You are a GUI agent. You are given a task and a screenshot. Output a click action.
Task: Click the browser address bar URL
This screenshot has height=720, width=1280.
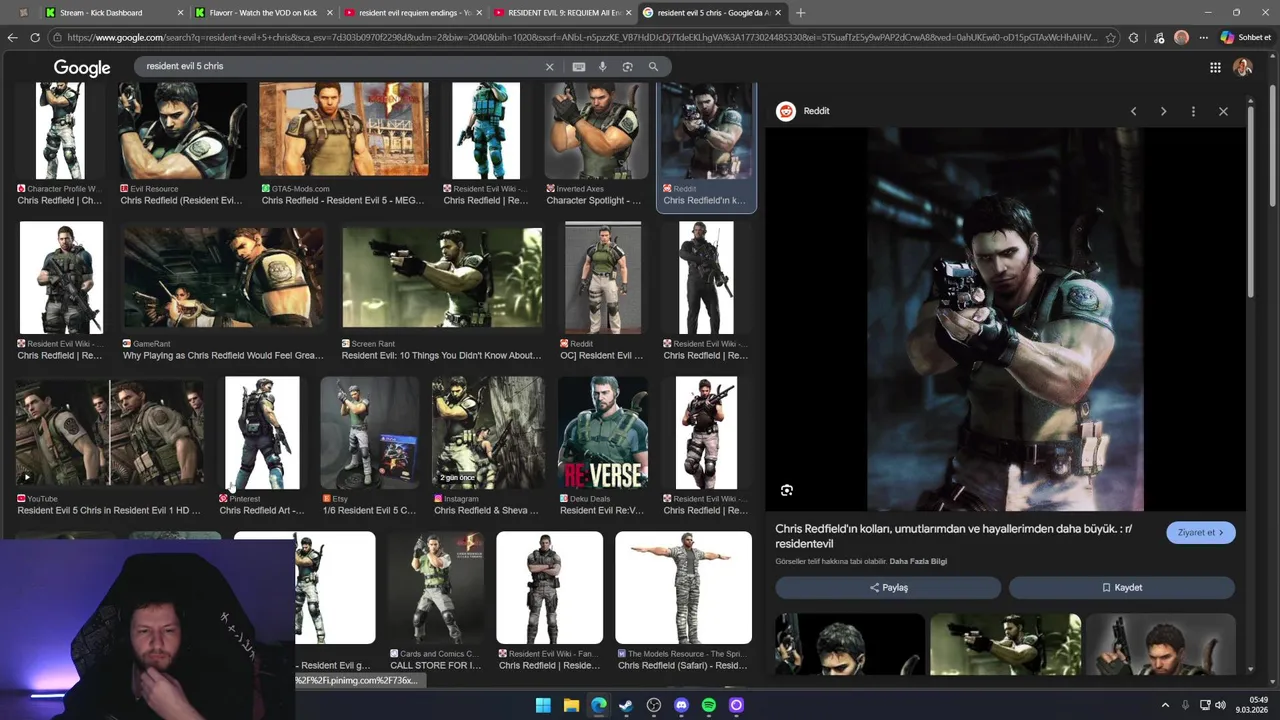click(582, 38)
